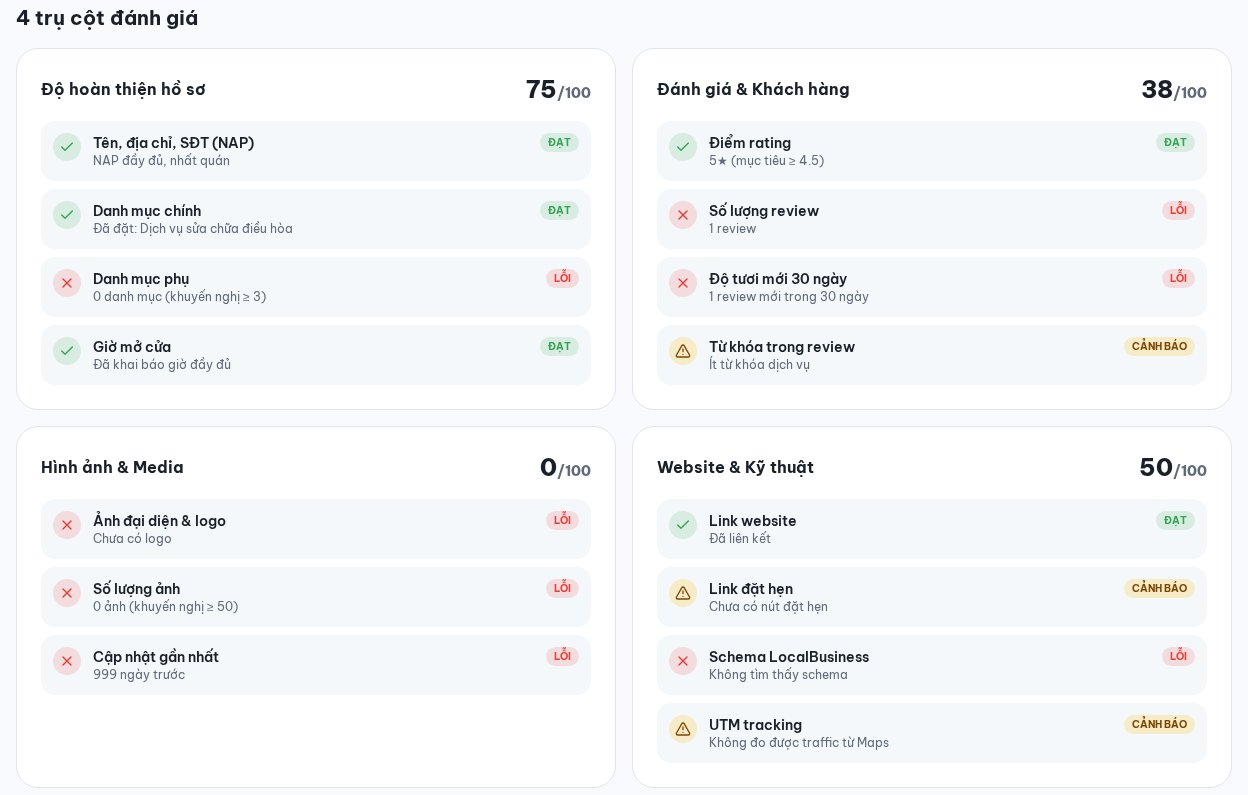Click the LỖI badge on Cập nhật gần nhất row
The height and width of the screenshot is (795, 1248).
click(562, 656)
